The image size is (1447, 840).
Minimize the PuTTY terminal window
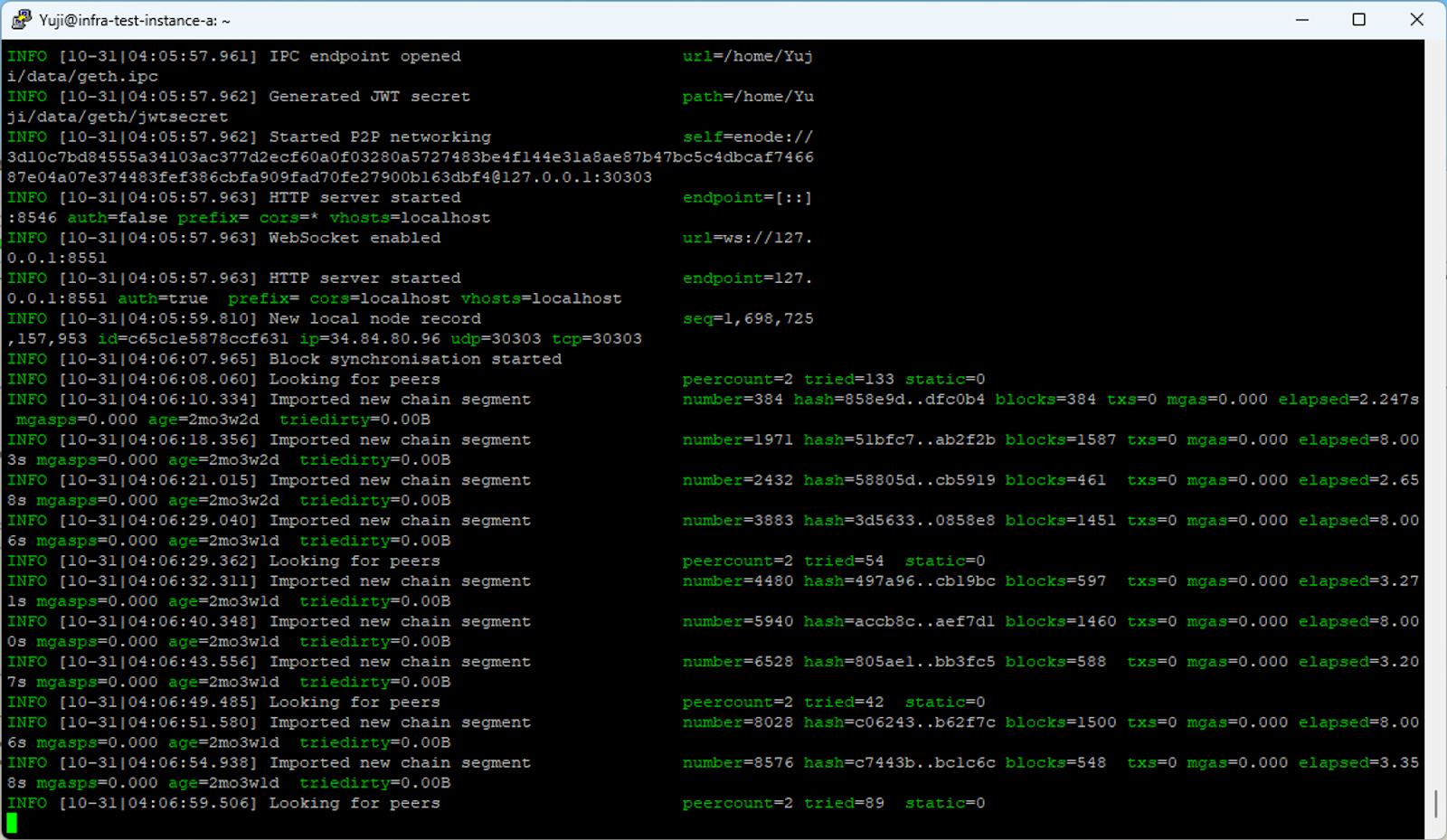coord(1302,20)
